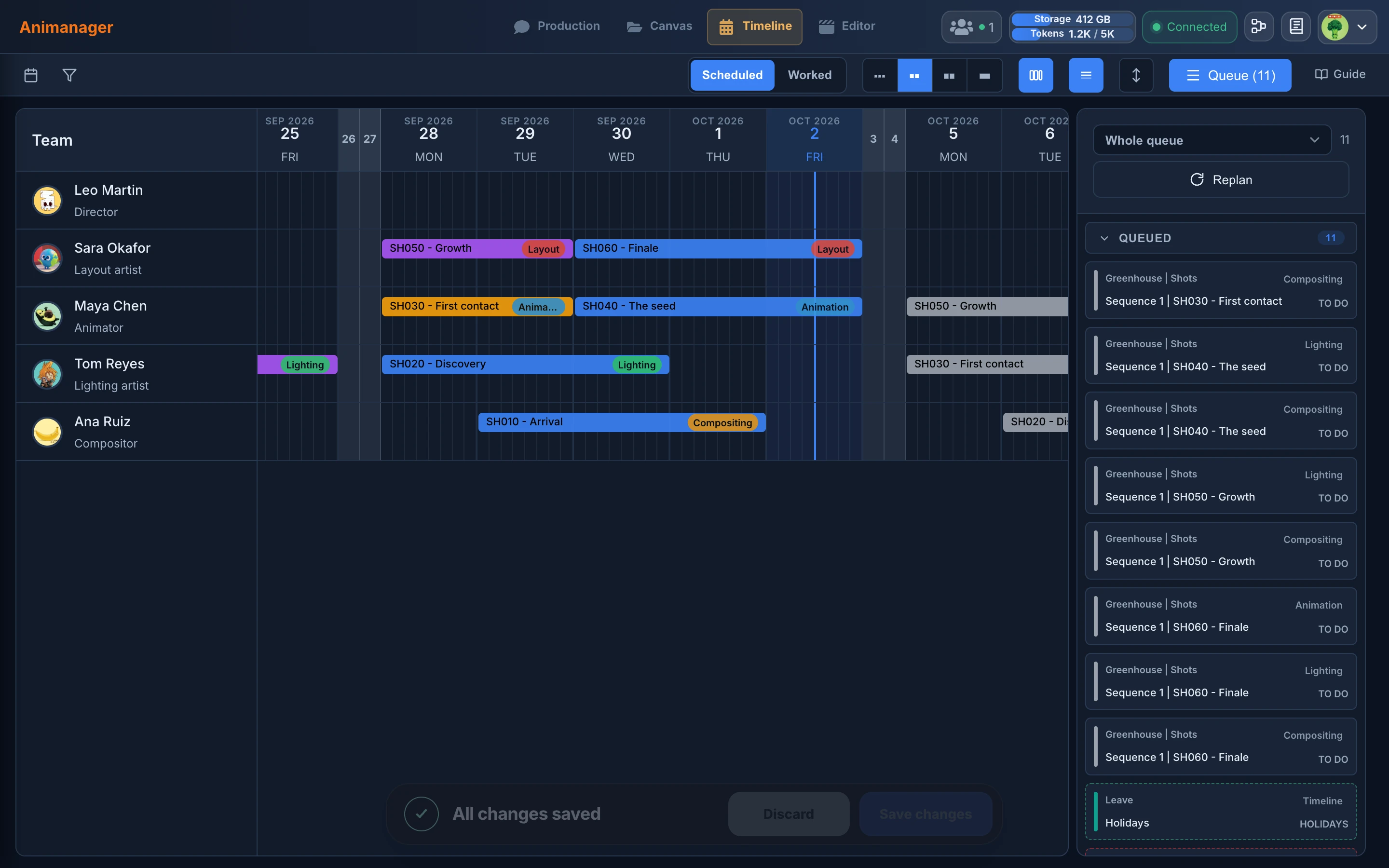Screen dimensions: 1389x868
Task: Open the Whole queue dropdown
Action: pos(1212,140)
